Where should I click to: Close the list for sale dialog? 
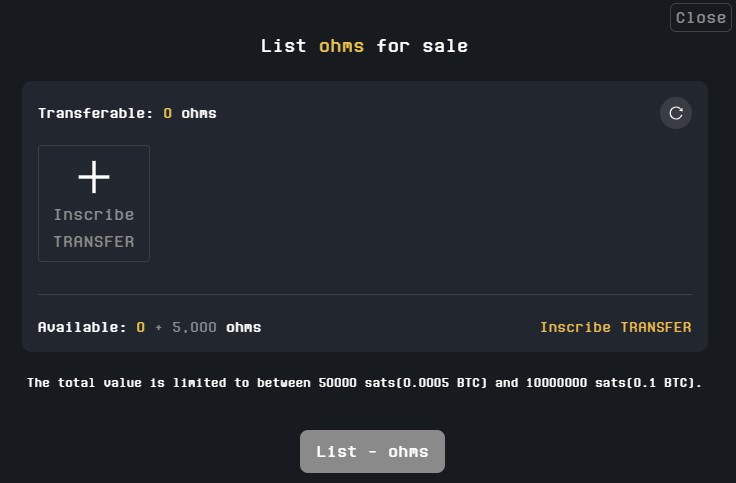click(x=701, y=17)
